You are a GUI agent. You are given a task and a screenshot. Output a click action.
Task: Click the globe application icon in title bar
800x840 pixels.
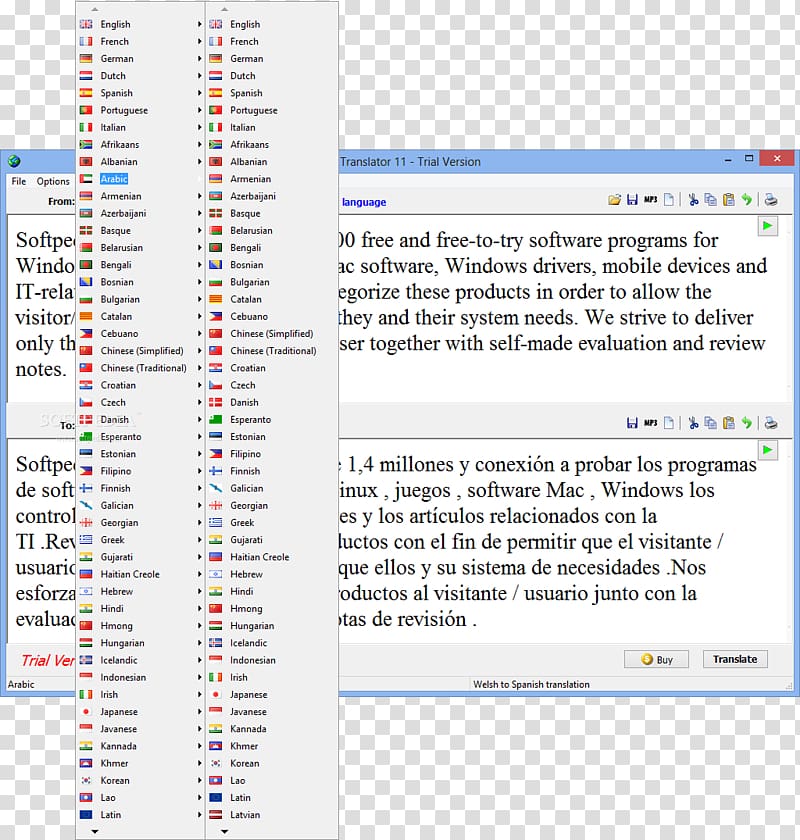point(14,161)
